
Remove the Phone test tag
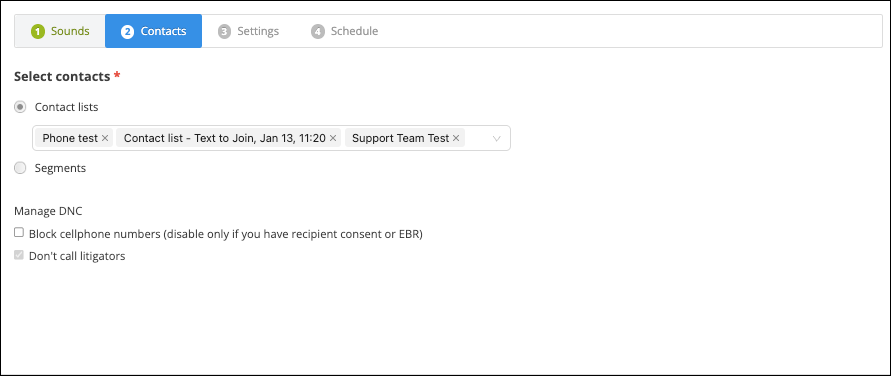(x=105, y=138)
